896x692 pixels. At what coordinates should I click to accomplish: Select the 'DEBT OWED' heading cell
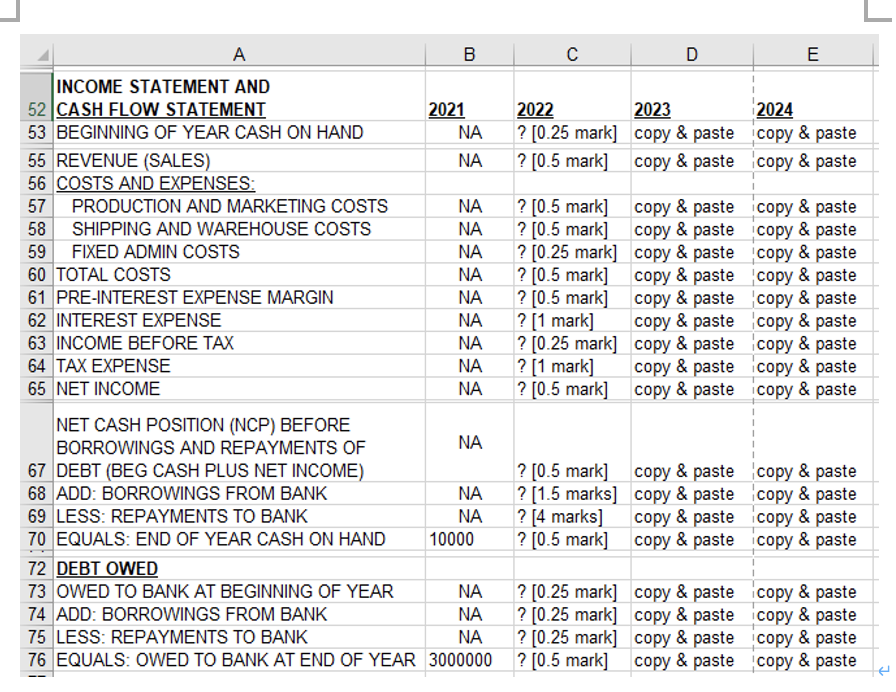tap(239, 569)
